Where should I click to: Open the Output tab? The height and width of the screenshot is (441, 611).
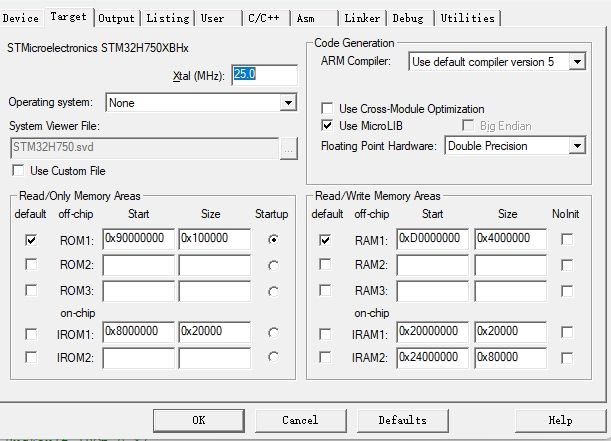click(x=116, y=18)
